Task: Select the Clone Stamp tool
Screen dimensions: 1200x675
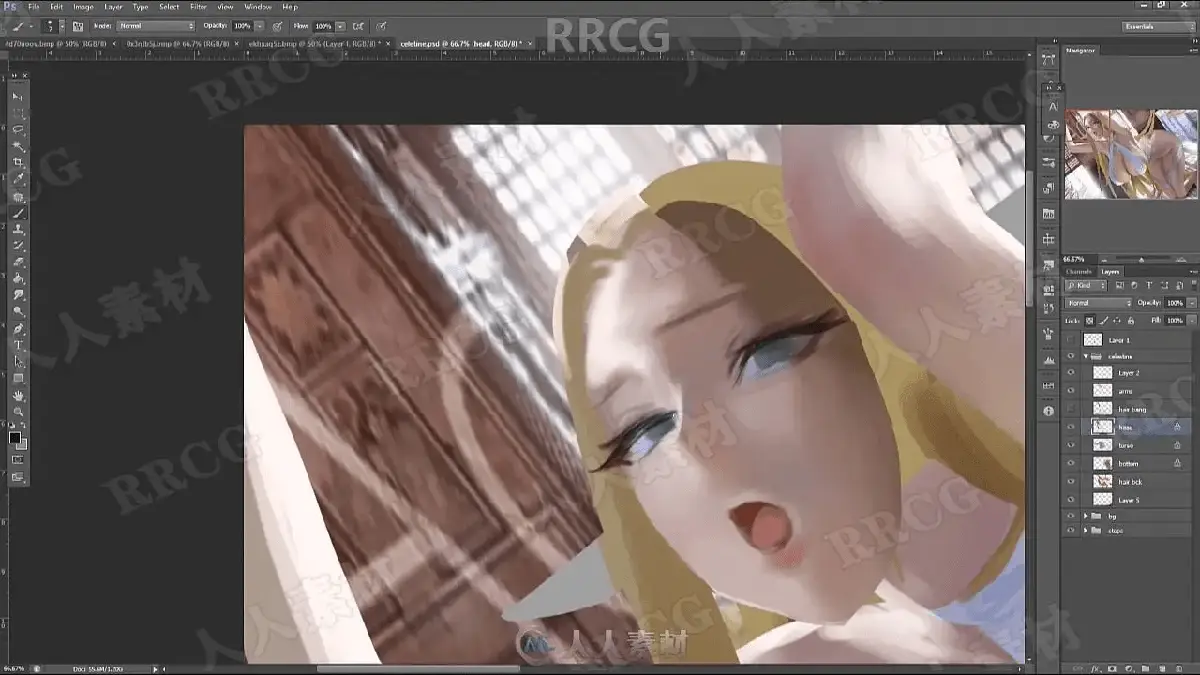Action: (x=18, y=229)
